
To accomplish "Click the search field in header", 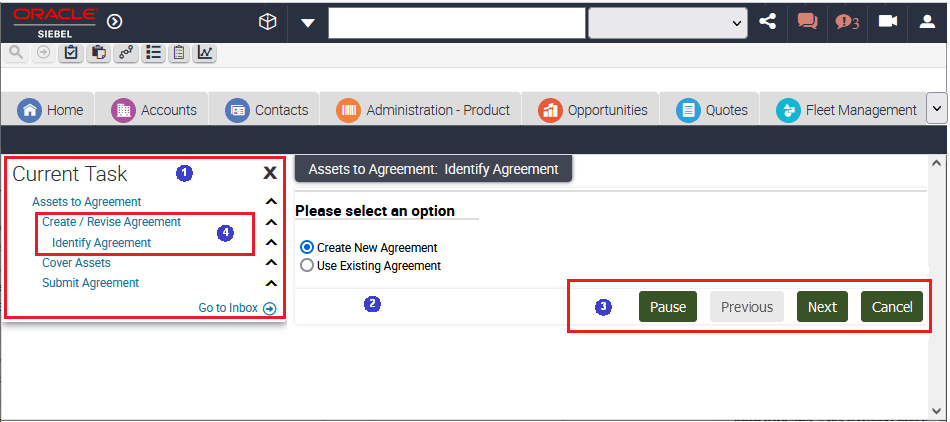I will 457,23.
